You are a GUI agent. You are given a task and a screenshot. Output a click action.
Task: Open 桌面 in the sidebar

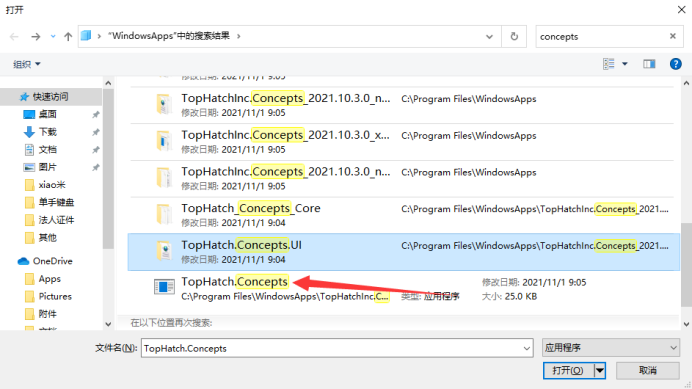click(x=48, y=114)
